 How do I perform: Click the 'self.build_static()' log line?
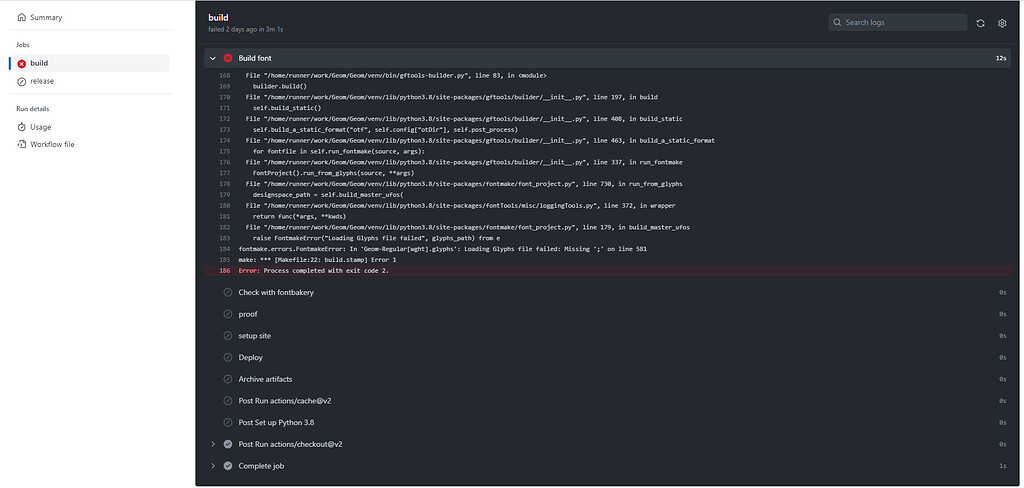tap(287, 108)
